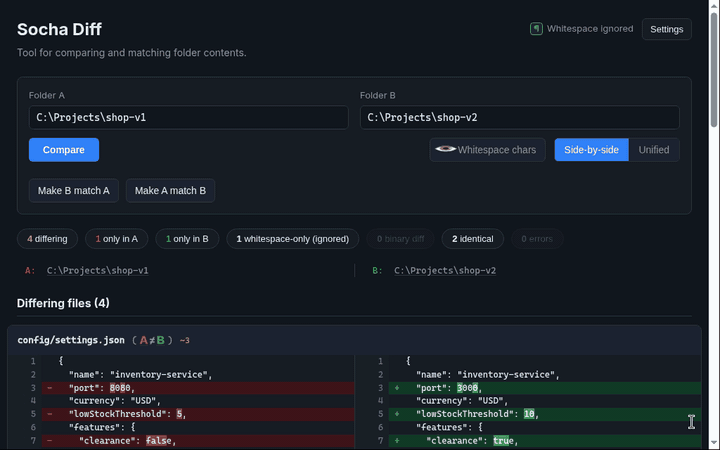Click the minus marker on the port line

(50, 388)
